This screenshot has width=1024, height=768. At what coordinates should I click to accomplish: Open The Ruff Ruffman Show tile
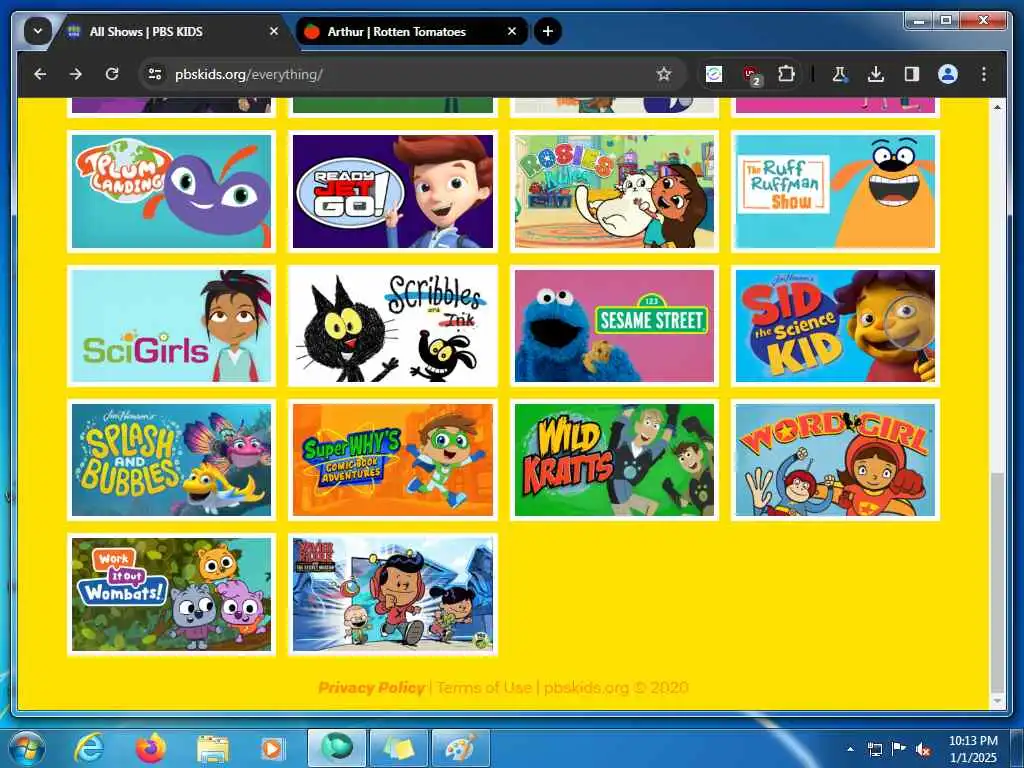(835, 191)
